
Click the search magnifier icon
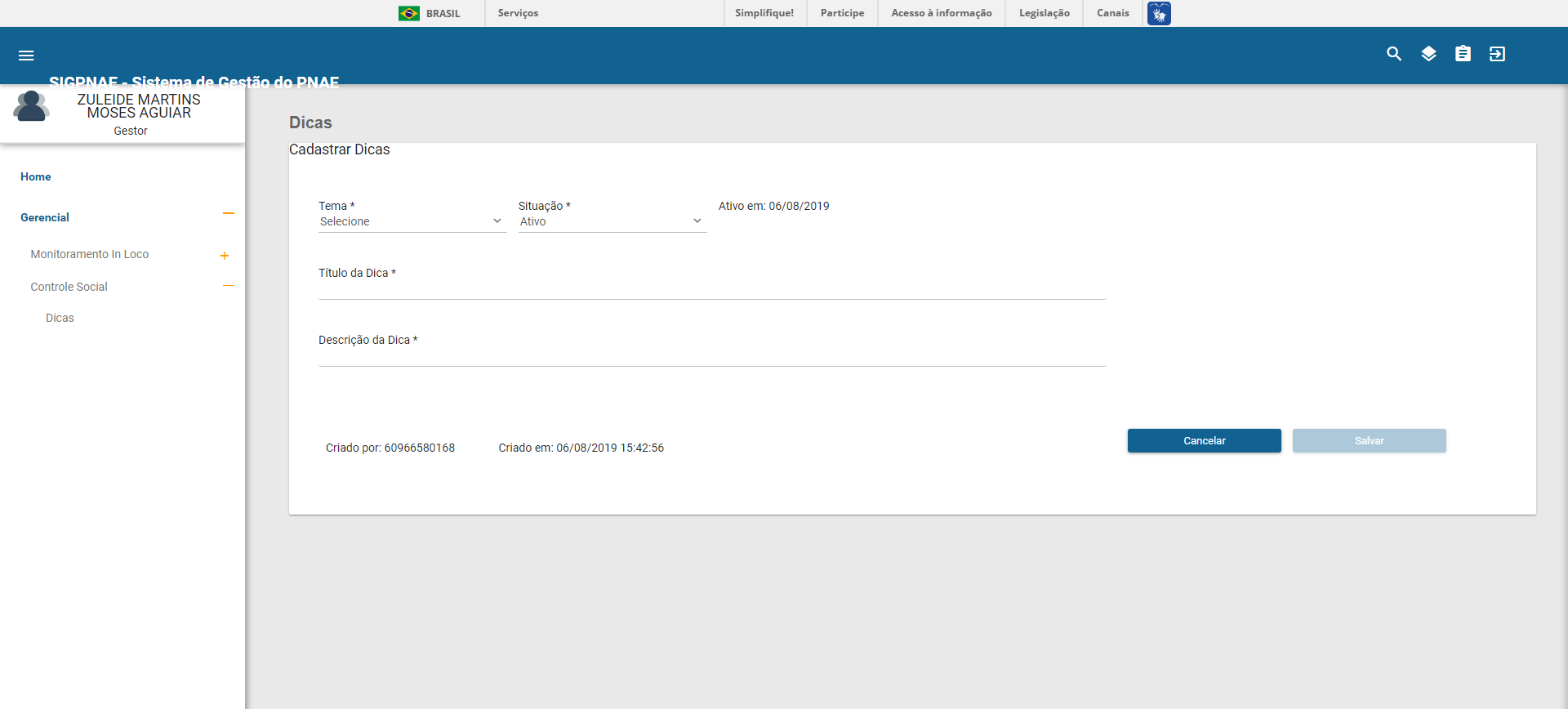click(x=1394, y=54)
